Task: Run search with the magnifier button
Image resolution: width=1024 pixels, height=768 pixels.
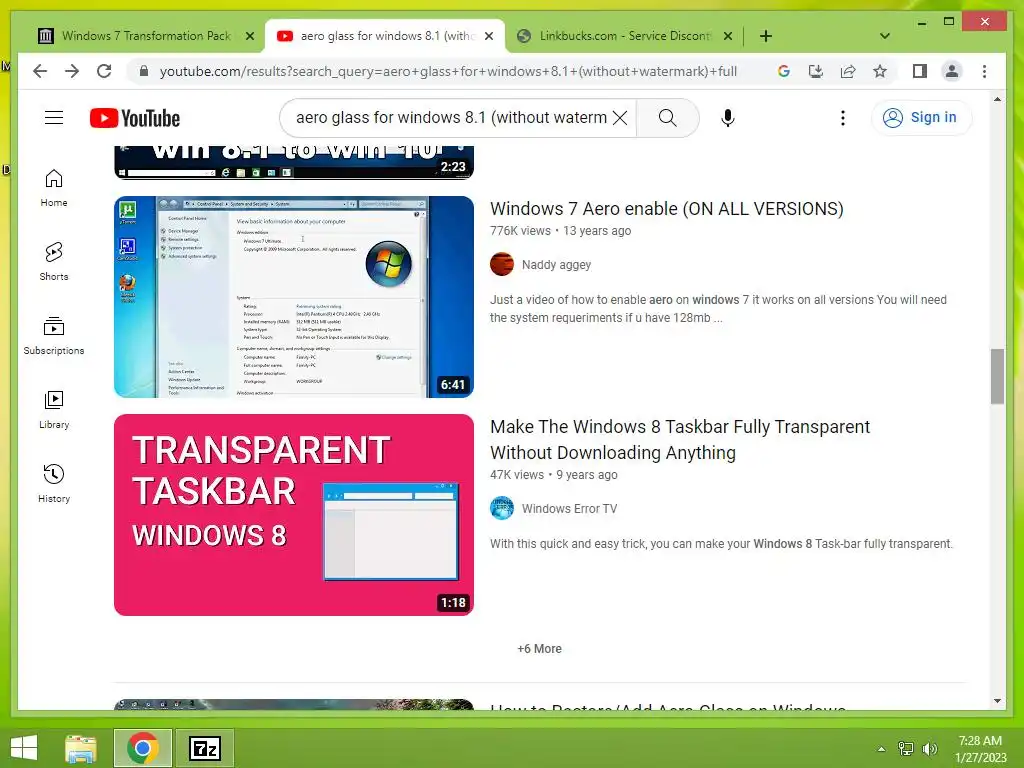Action: [x=667, y=118]
